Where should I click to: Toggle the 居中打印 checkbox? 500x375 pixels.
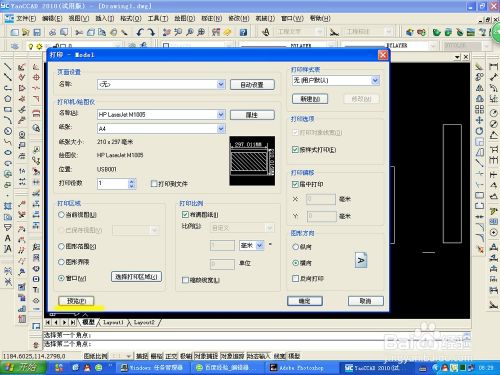click(x=295, y=184)
